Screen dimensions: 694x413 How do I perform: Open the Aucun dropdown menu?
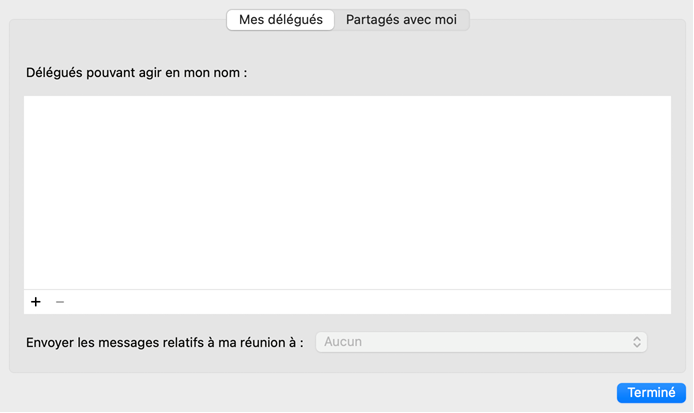[481, 342]
